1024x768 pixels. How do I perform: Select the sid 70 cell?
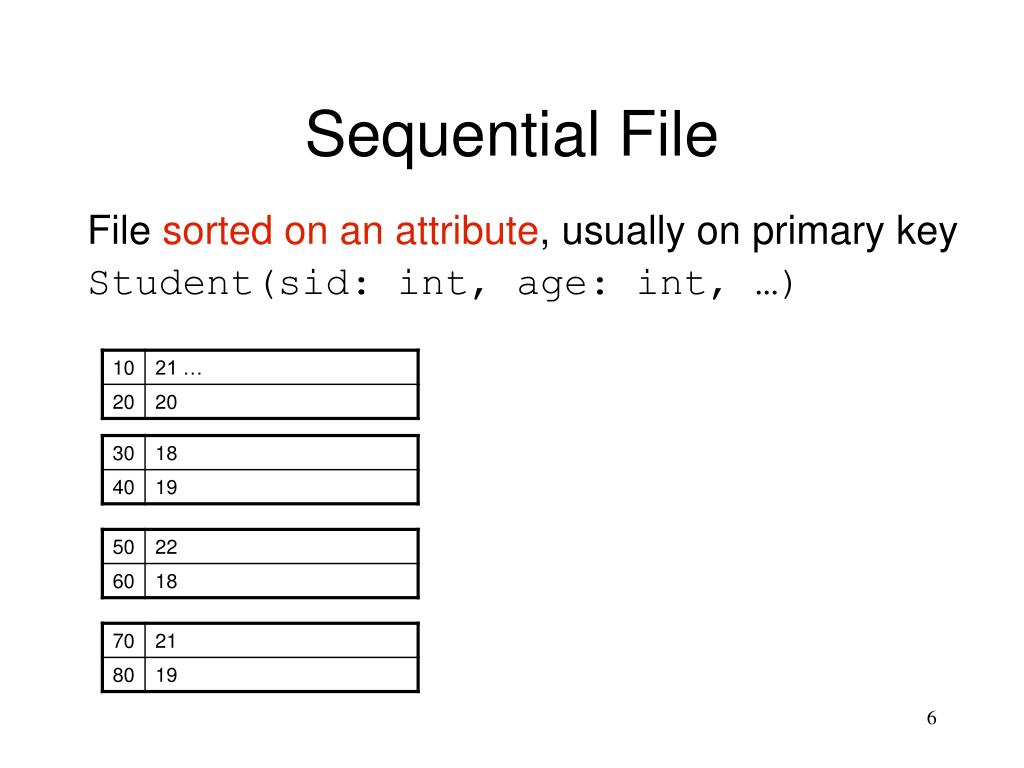click(x=123, y=641)
